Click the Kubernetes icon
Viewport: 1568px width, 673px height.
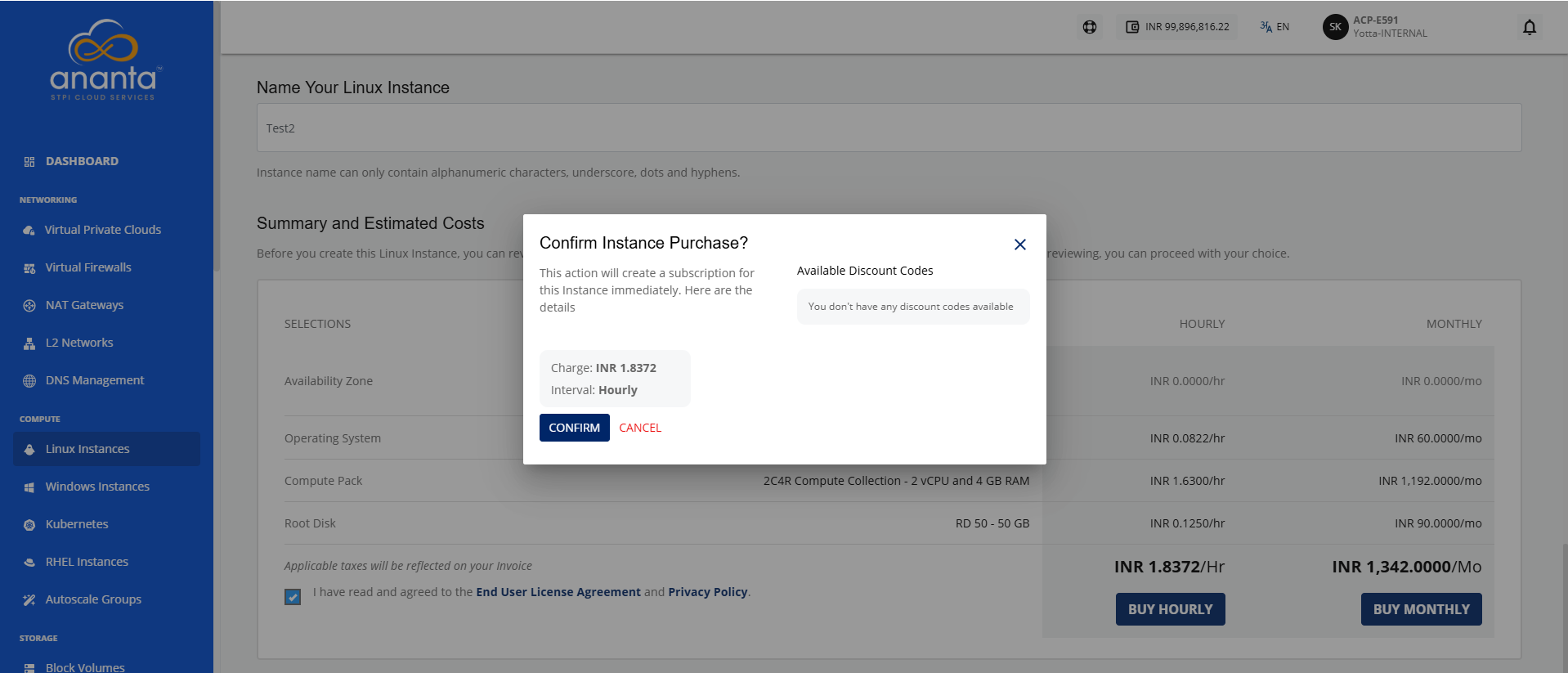pos(29,525)
